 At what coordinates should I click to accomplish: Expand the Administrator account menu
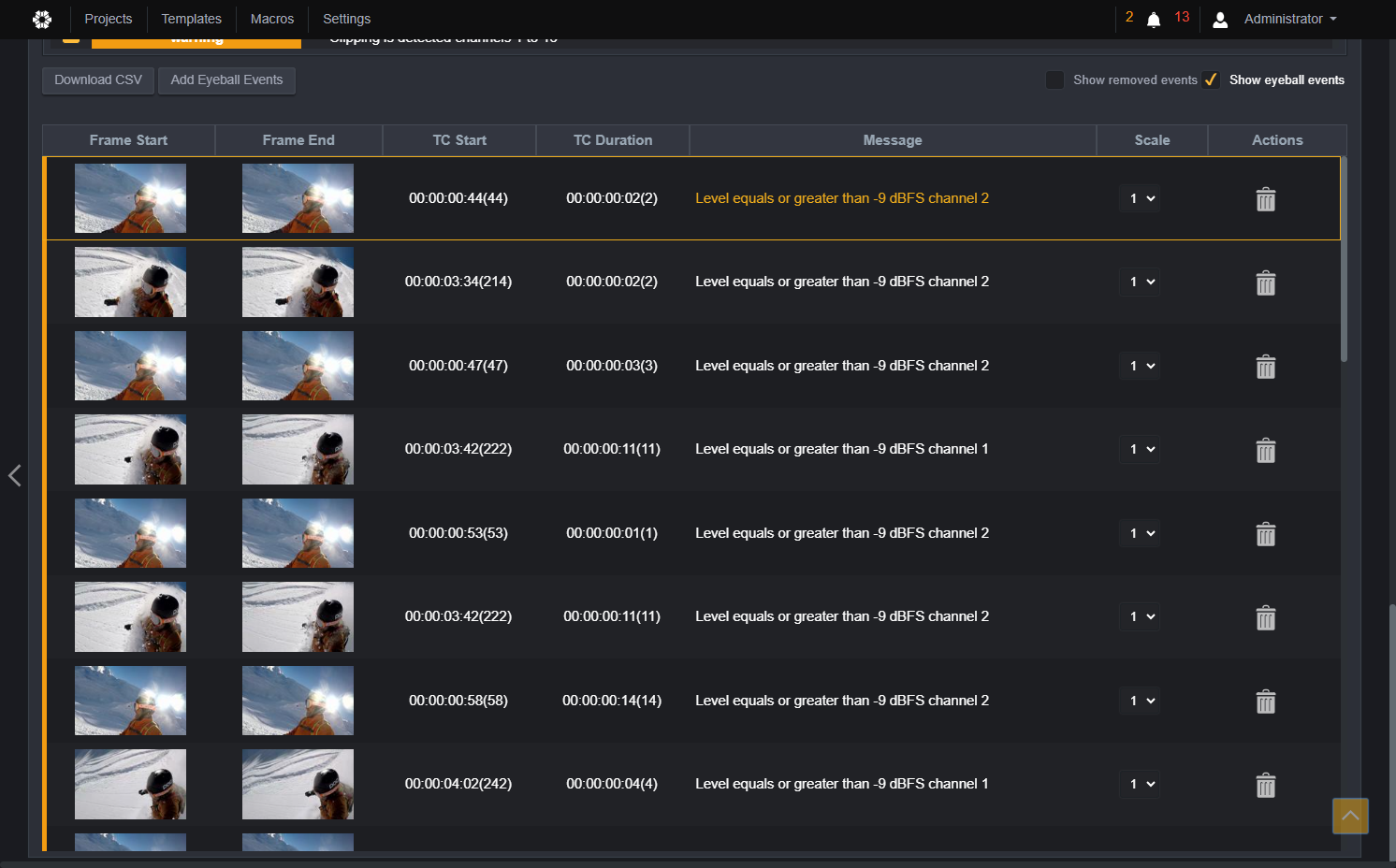[1290, 19]
